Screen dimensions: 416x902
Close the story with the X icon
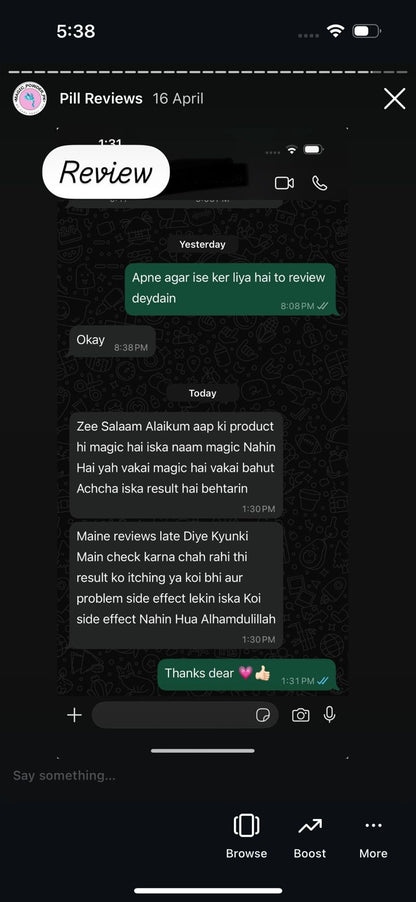coord(395,99)
